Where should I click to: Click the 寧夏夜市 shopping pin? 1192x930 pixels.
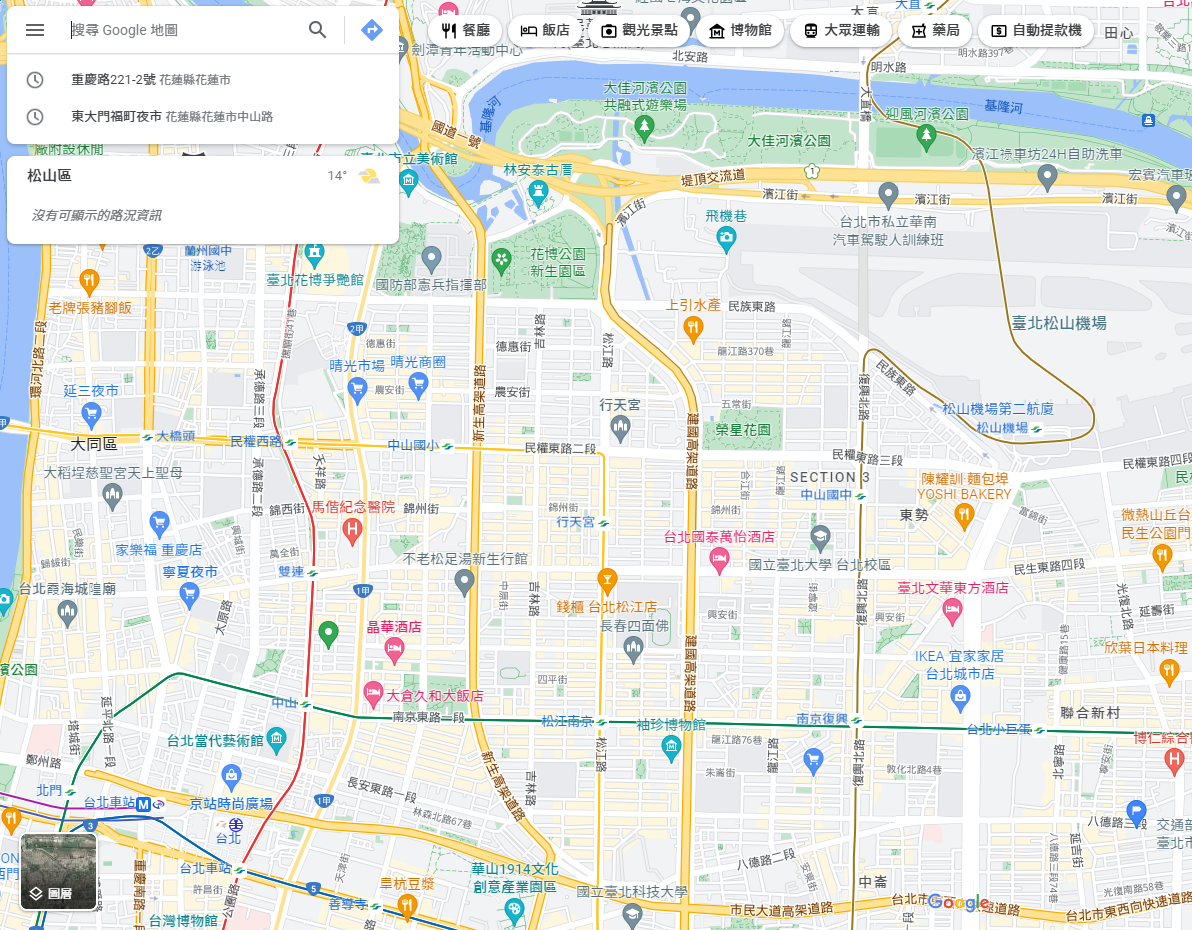190,595
